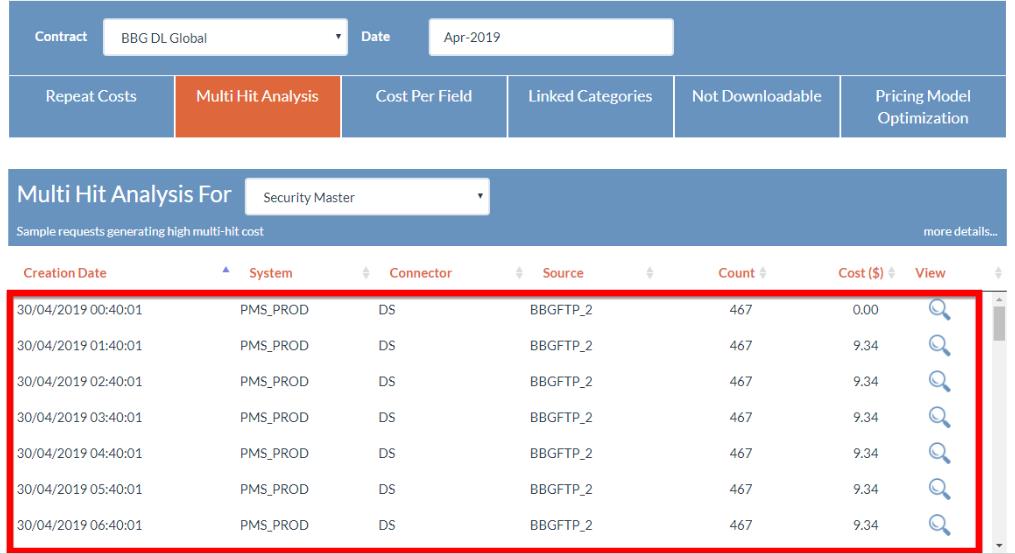Select the Linked Categories tab
1015x554 pixels.
click(589, 97)
